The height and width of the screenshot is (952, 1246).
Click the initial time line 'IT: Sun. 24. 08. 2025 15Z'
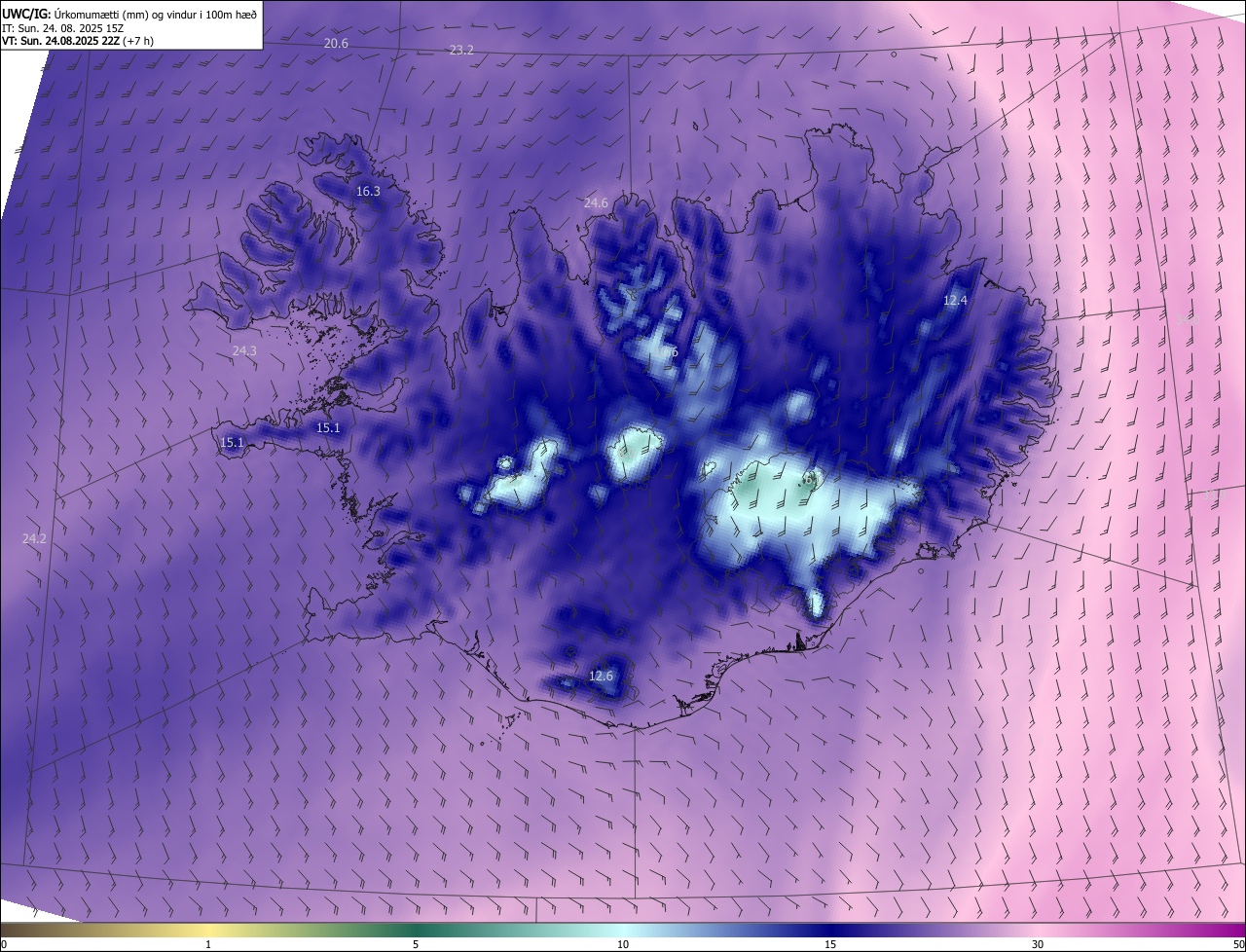tap(60, 28)
